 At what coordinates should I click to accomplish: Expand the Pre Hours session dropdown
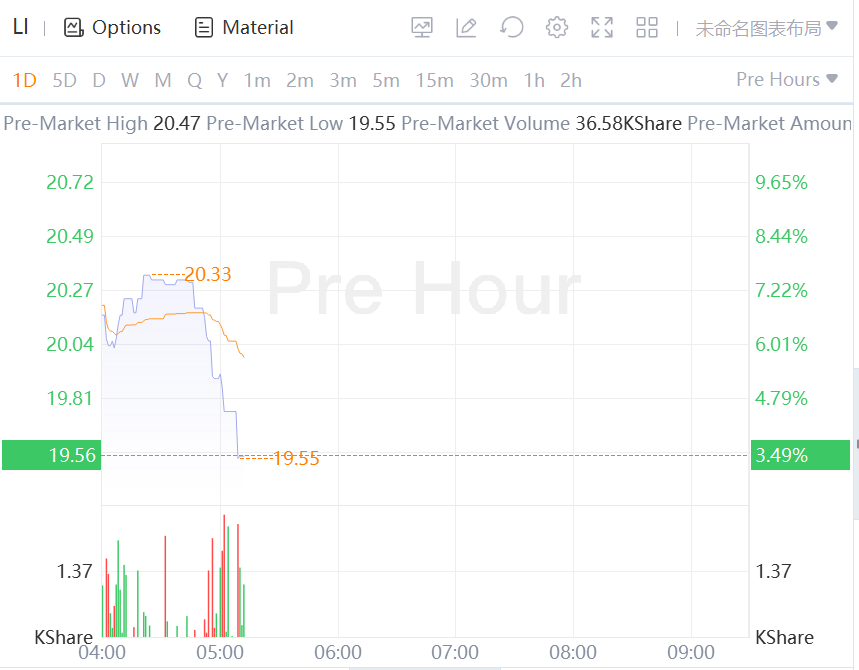pos(786,80)
